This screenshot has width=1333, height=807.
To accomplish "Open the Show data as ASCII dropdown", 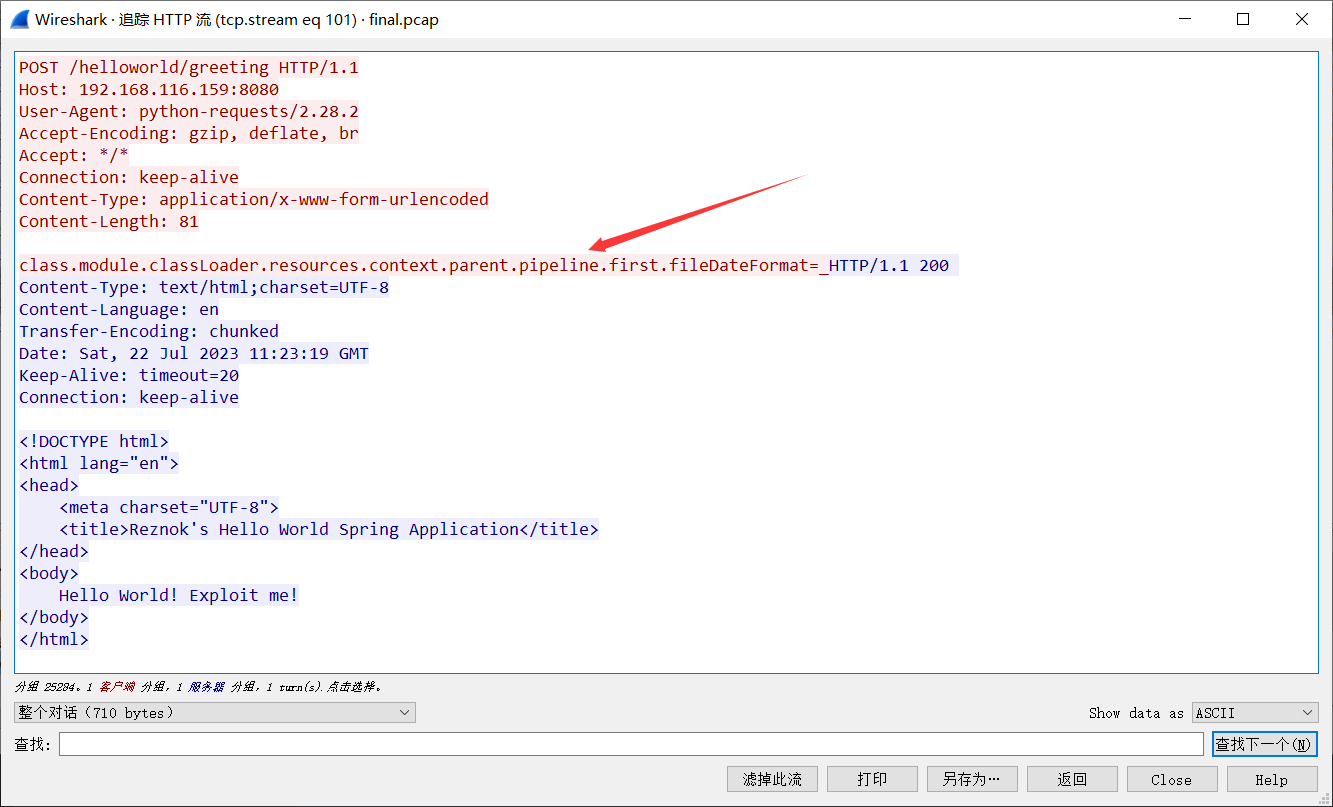I will pyautogui.click(x=1255, y=712).
